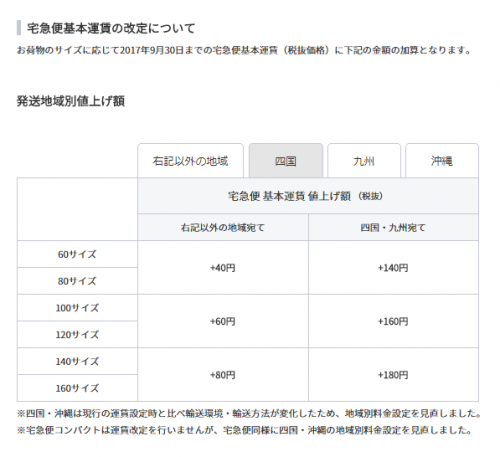Viewport: 500px width, 457px height.
Task: Click the 四国・九州宛て column header
Action: pos(393,227)
